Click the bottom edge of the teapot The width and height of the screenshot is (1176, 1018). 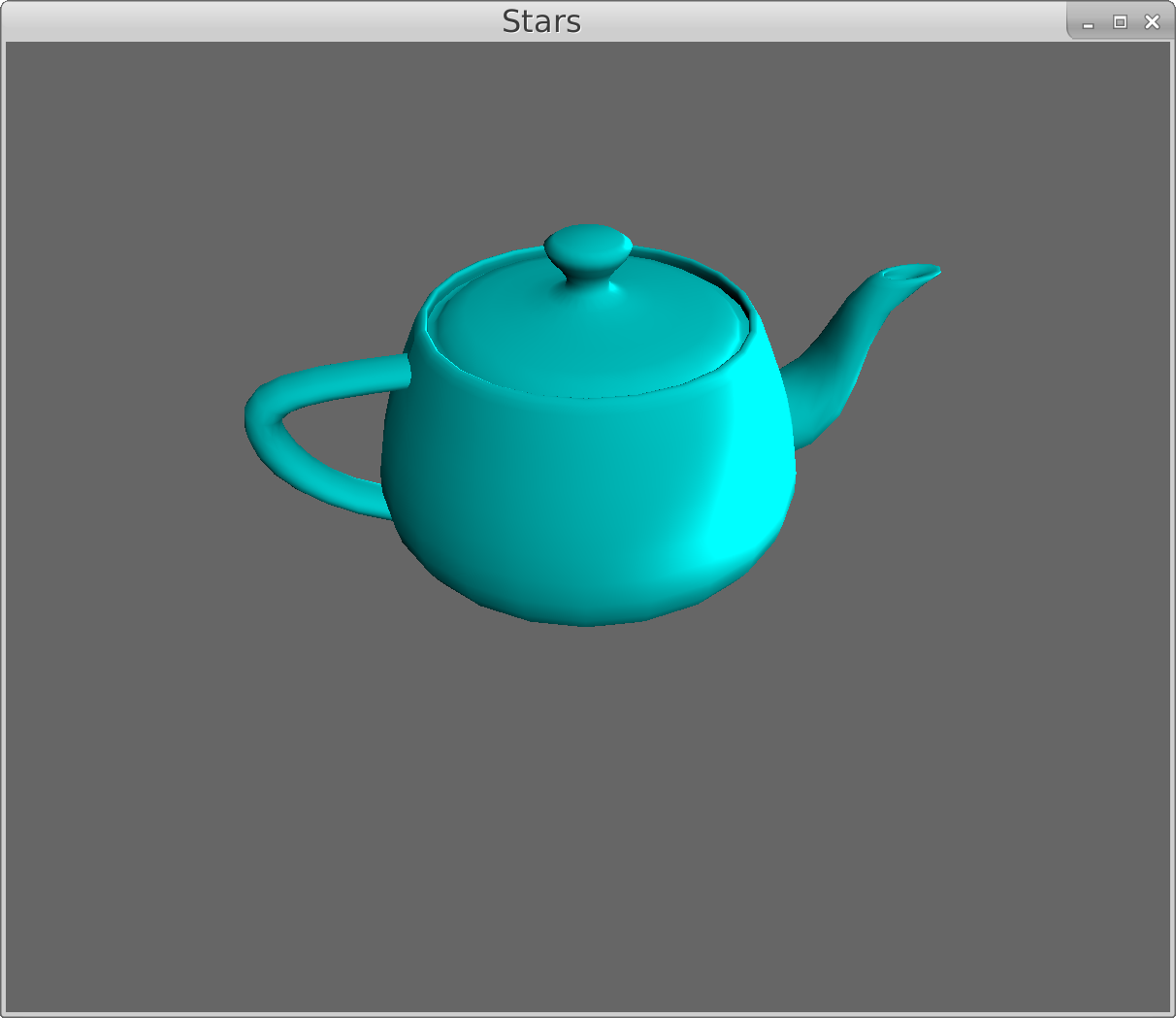pos(587,619)
